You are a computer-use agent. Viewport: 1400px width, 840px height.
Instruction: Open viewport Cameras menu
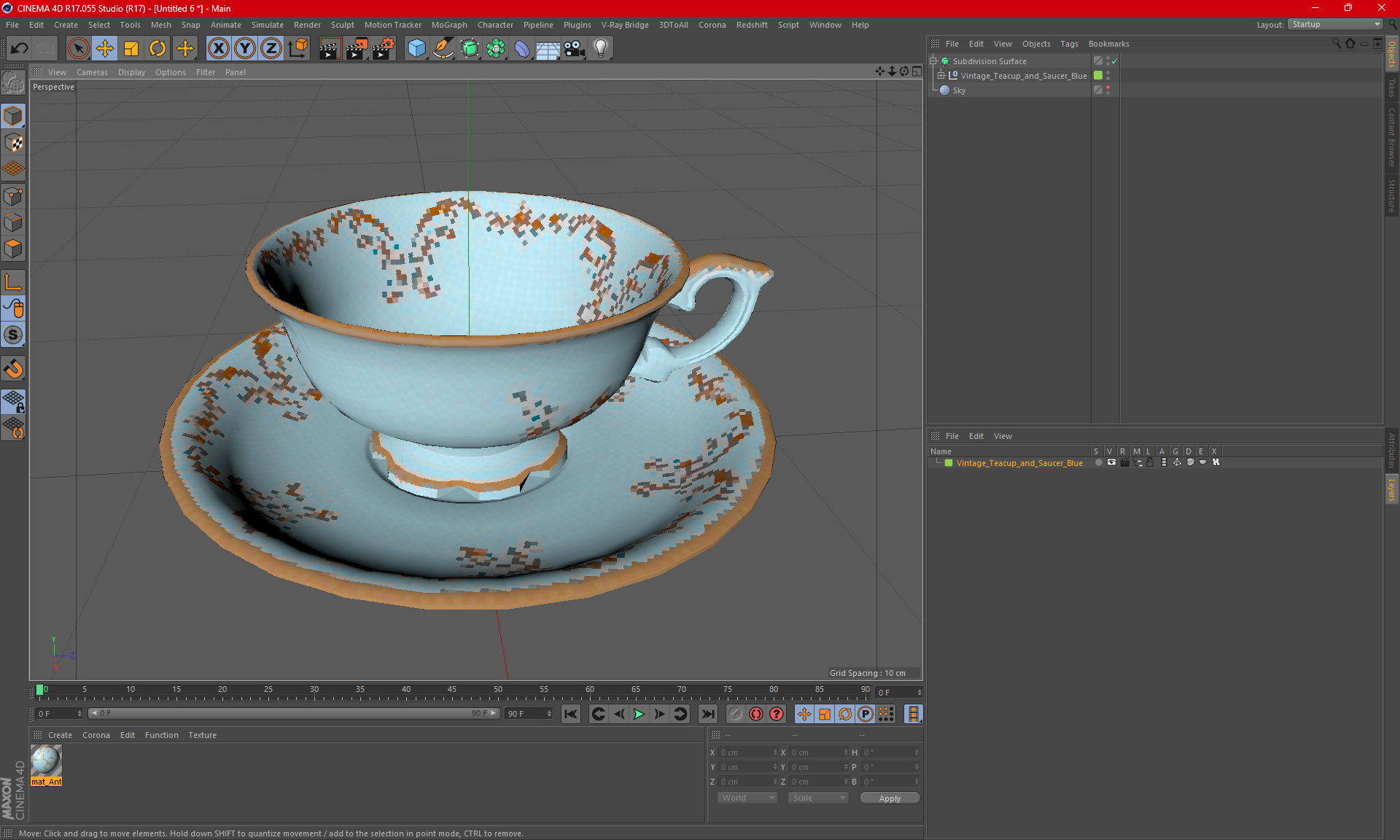(92, 72)
